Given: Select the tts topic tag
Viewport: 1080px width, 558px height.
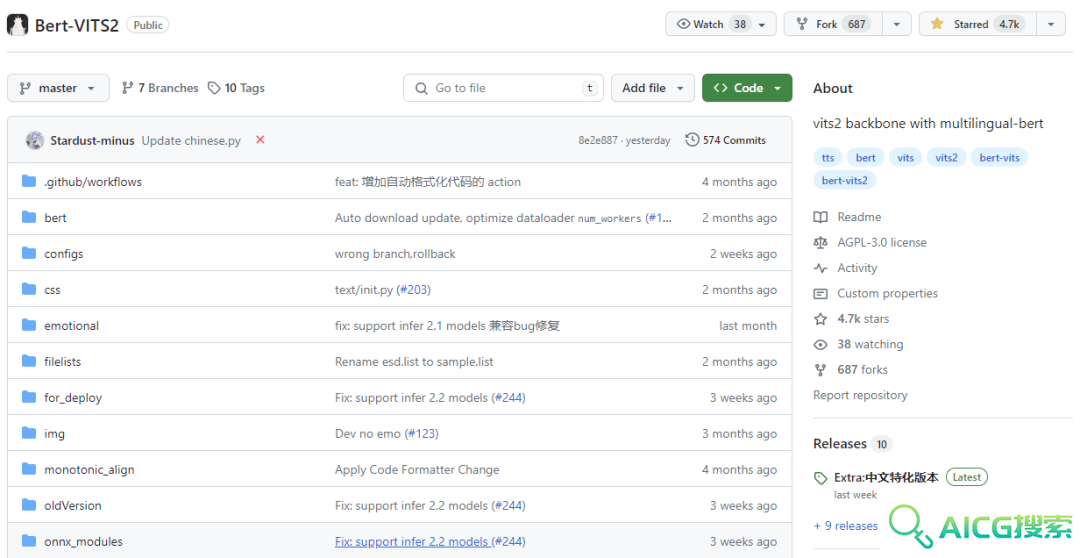Looking at the screenshot, I should coord(827,158).
